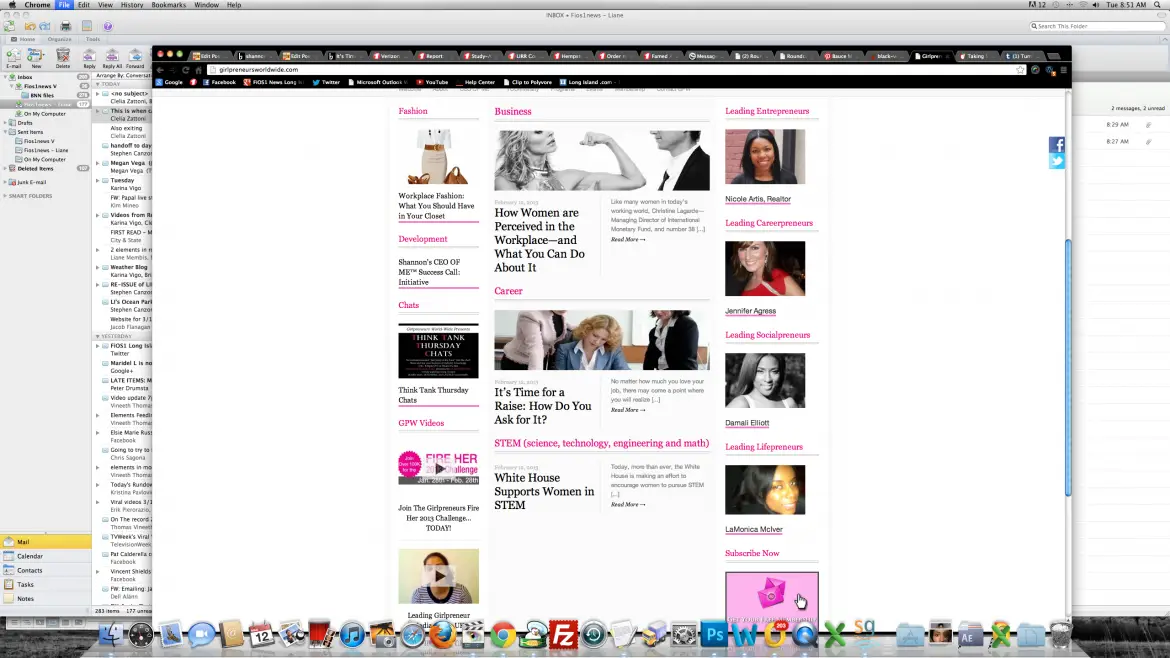Click the Reply All icon in Outlook
Screen dimensions: 1170x658
(112, 56)
